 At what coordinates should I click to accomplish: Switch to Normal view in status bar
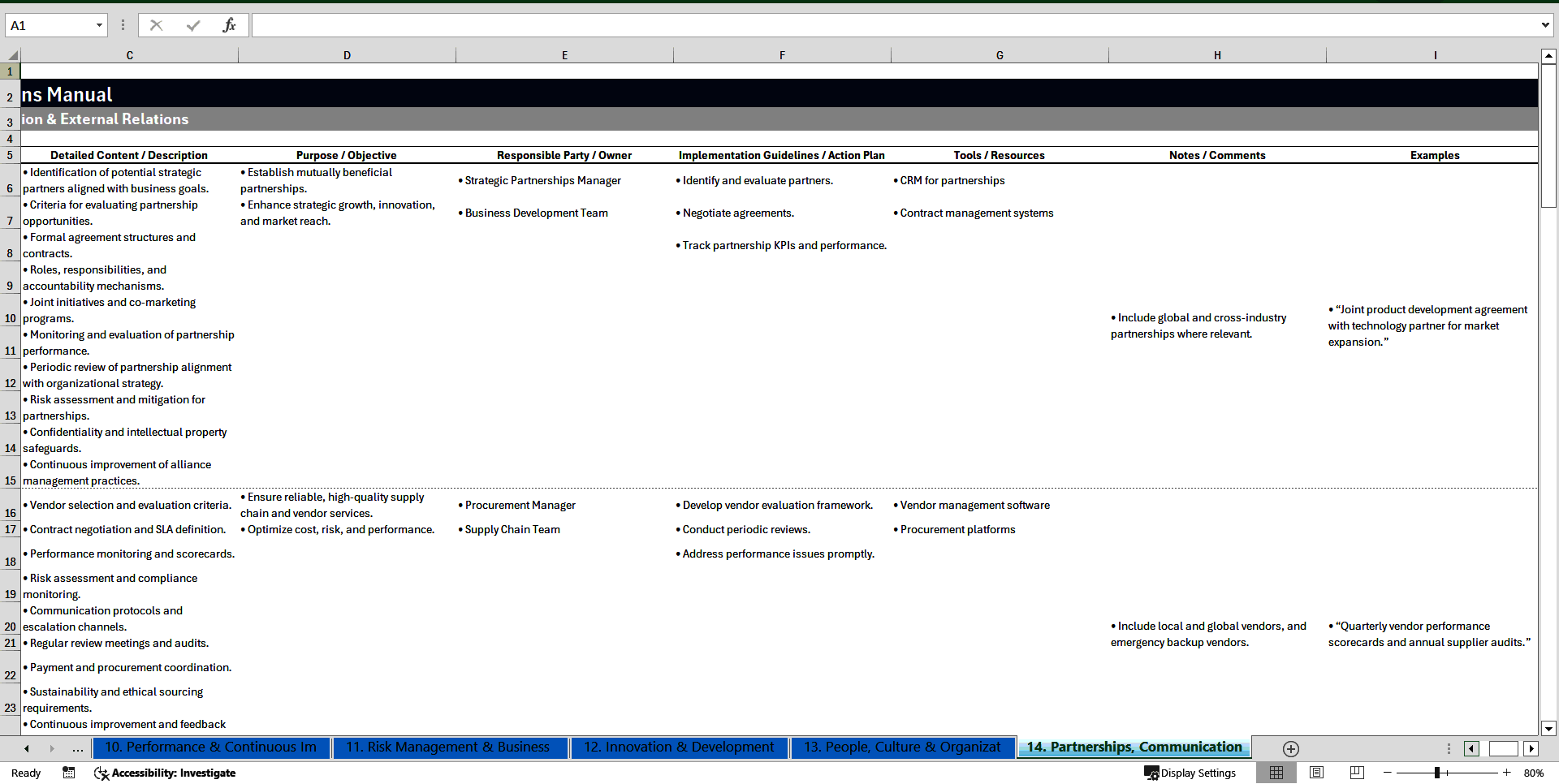(1276, 773)
